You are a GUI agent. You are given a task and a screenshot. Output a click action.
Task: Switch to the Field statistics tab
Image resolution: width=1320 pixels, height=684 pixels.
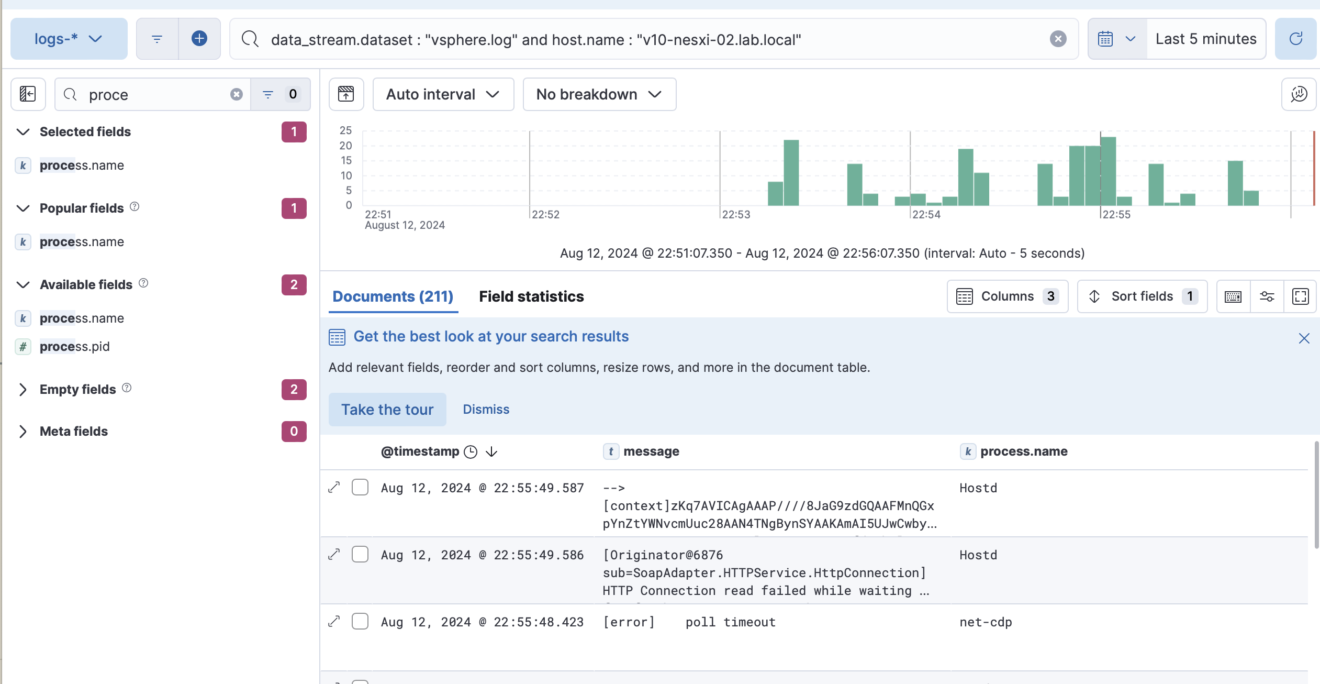click(530, 297)
